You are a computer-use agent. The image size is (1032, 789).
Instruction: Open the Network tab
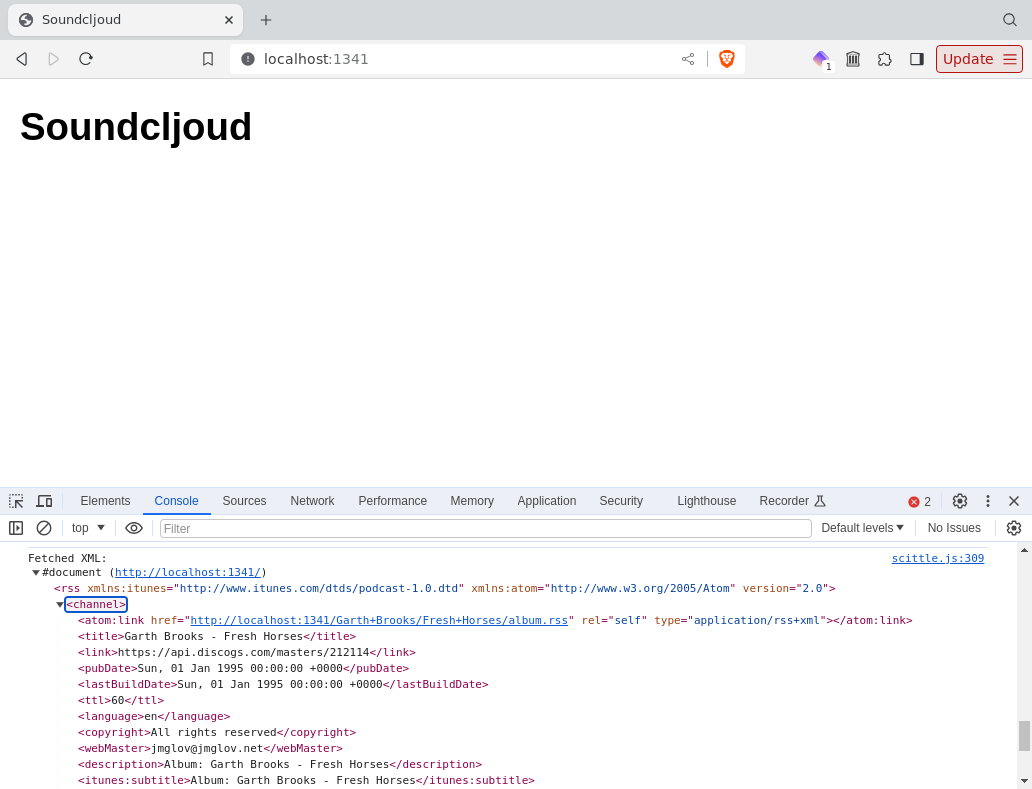click(312, 501)
